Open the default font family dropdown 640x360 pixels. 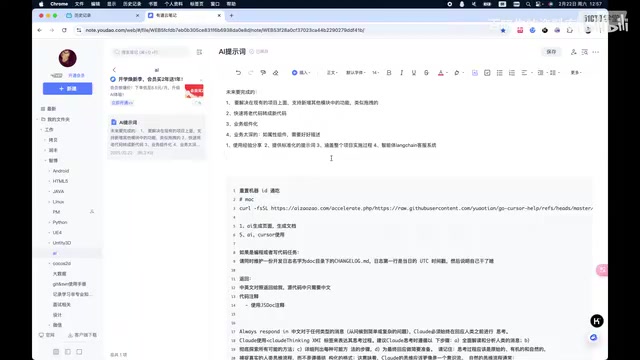356,73
